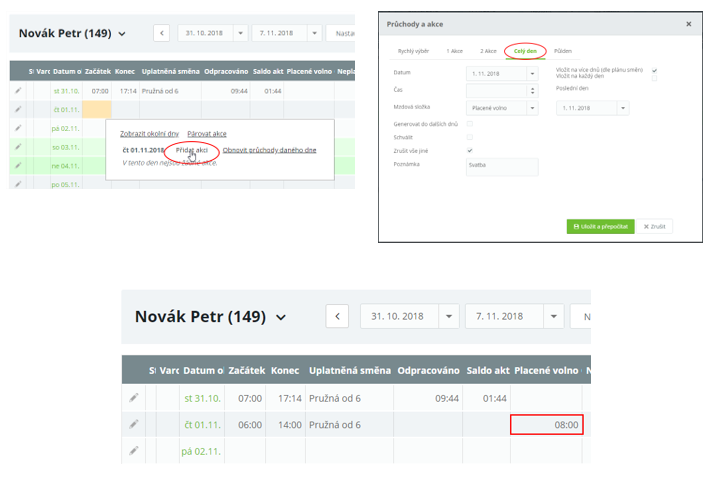714x477 pixels.
Task: Enable Generovat do dalších dnů checkbox
Action: pos(470,124)
